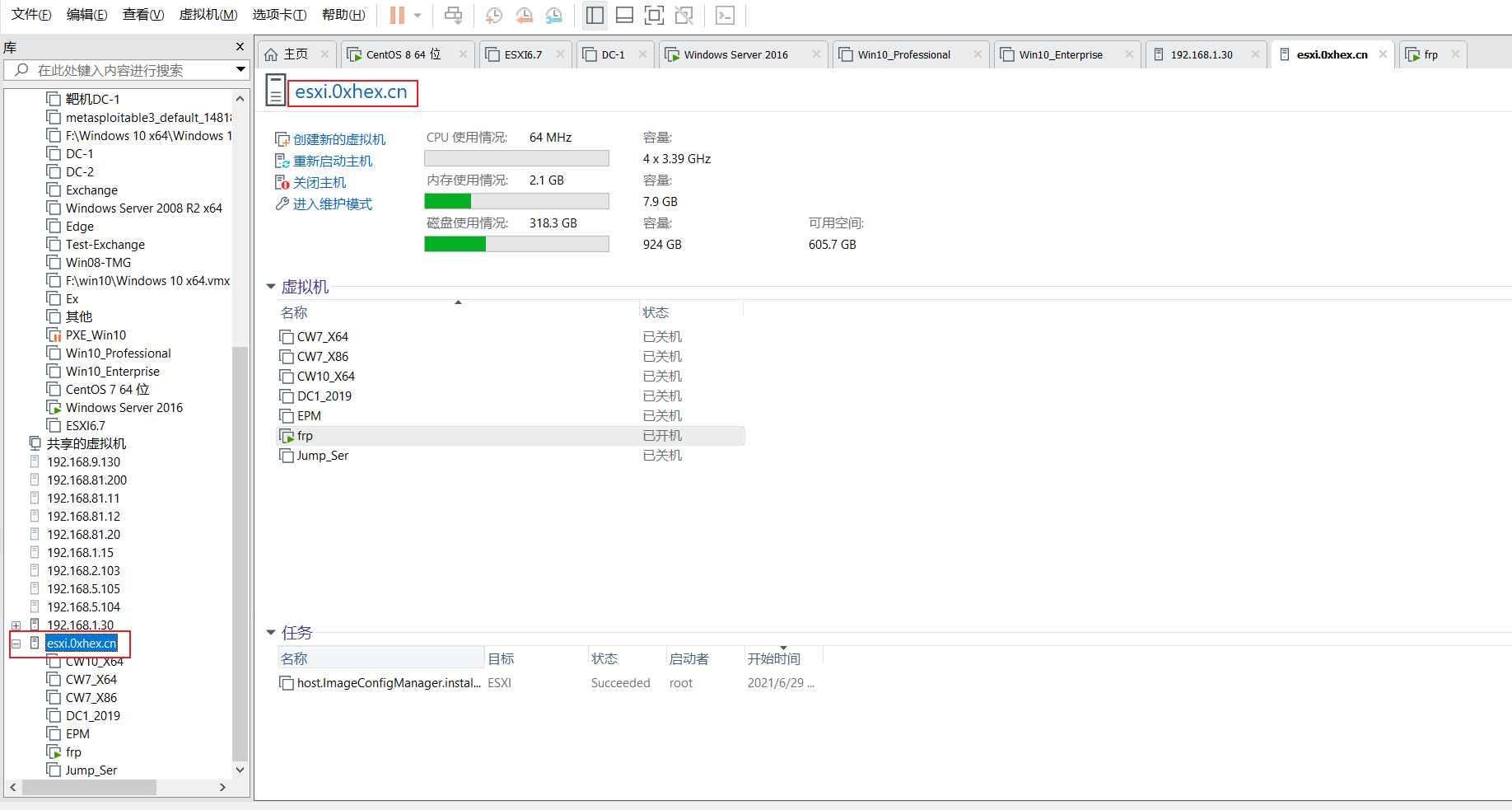Click the disk usage progress bar
This screenshot has width=1512, height=810.
coord(516,243)
